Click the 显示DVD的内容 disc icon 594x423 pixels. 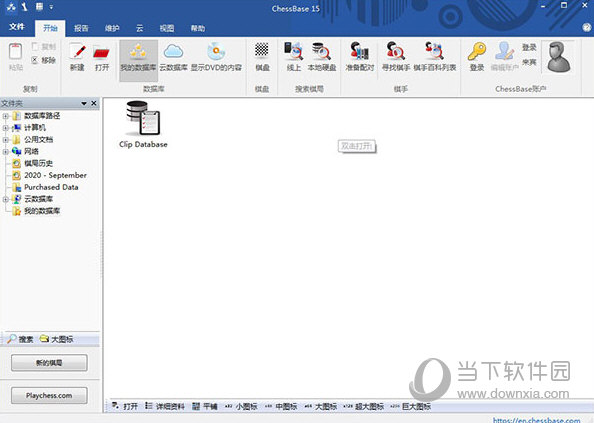(x=216, y=57)
